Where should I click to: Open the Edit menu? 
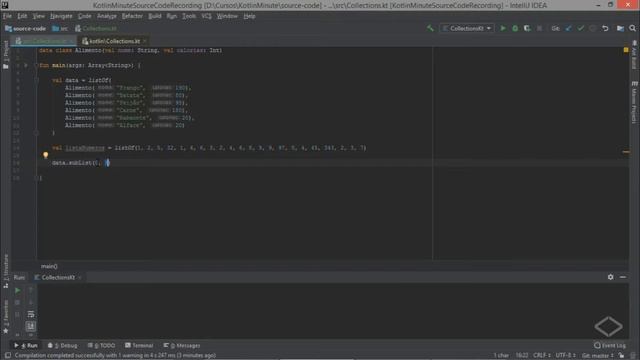pos(22,16)
